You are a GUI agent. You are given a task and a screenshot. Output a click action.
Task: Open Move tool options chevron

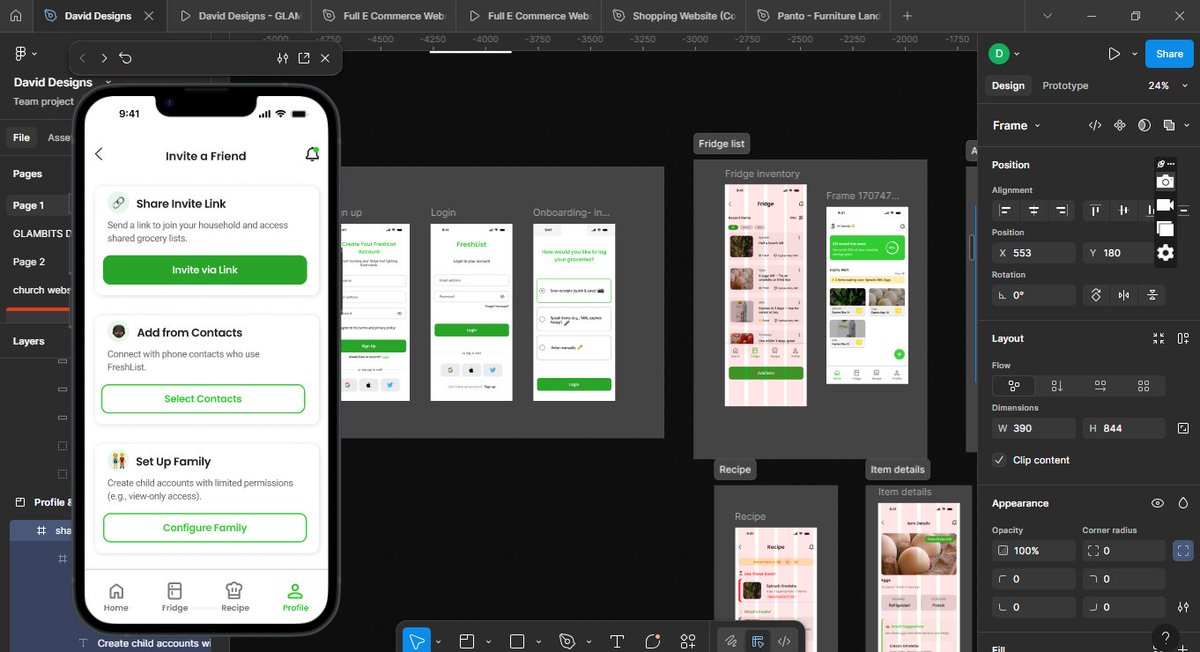[438, 642]
